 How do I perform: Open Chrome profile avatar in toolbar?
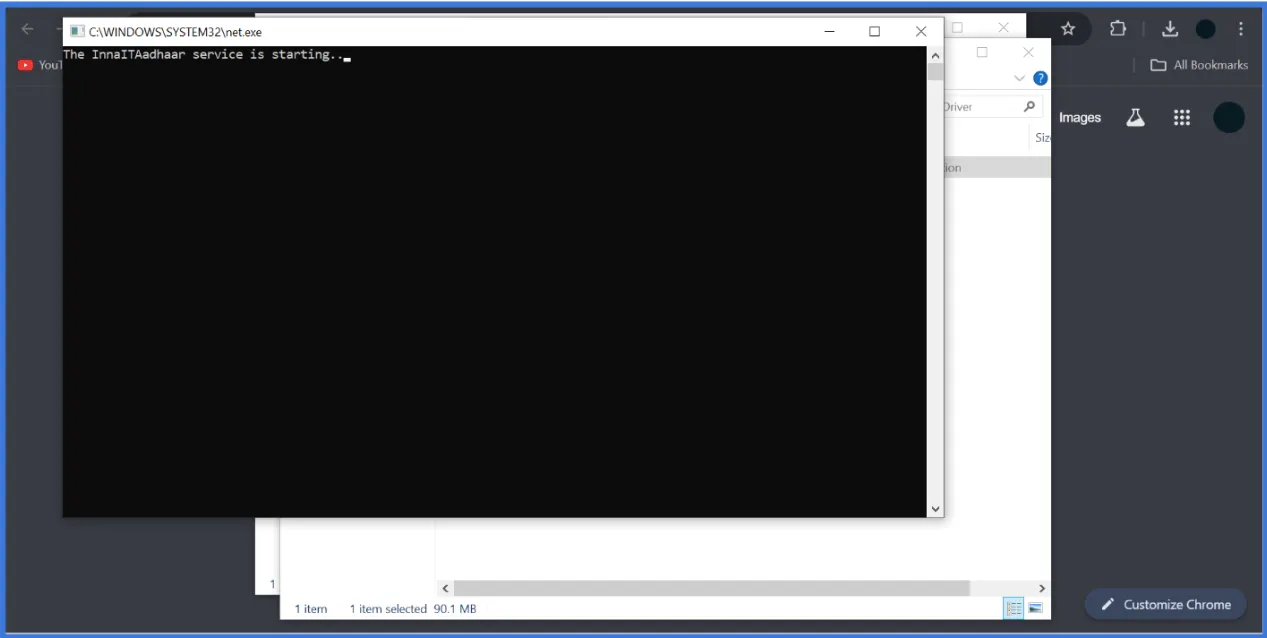point(1206,29)
